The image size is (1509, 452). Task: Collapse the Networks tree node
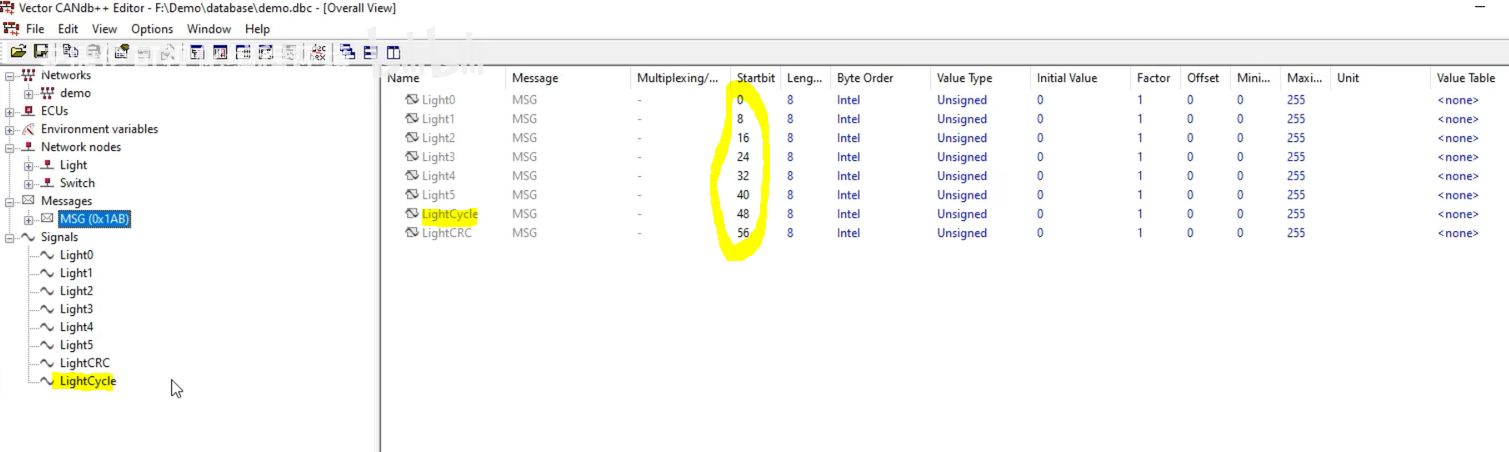(x=10, y=76)
